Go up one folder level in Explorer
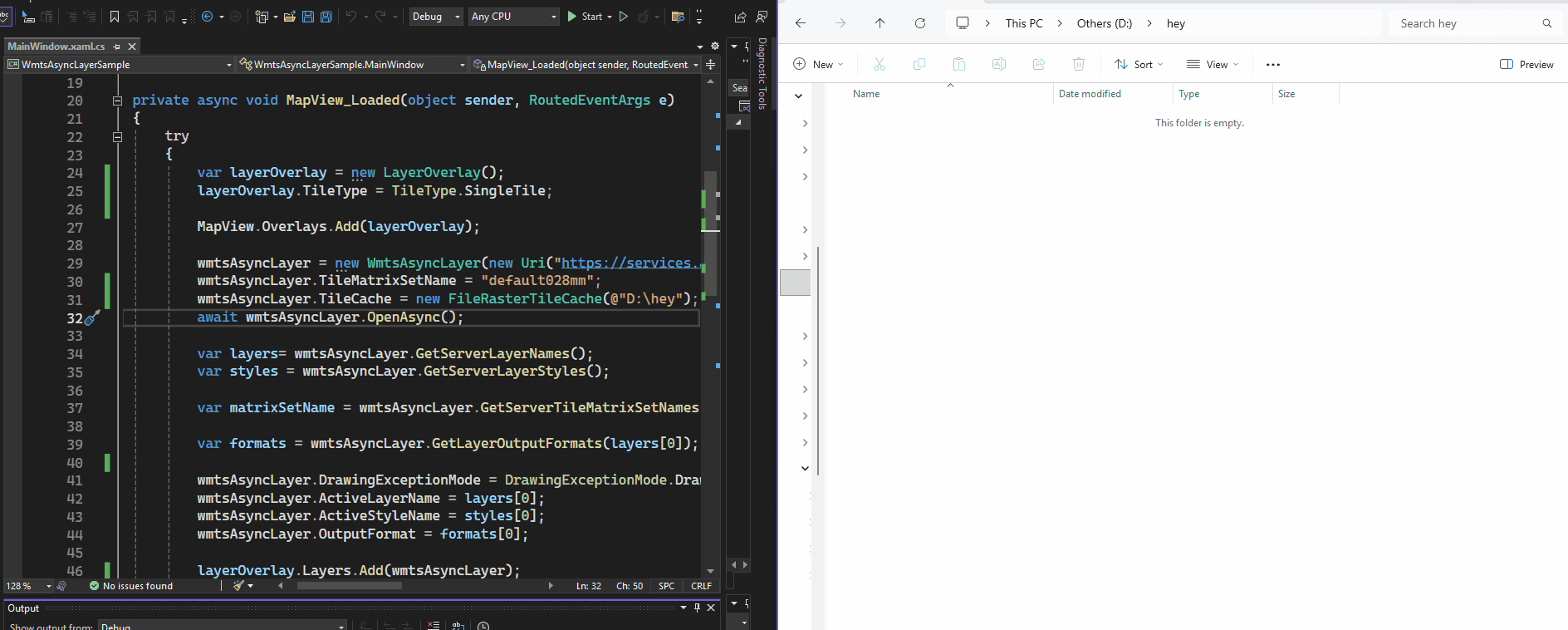 pyautogui.click(x=880, y=23)
